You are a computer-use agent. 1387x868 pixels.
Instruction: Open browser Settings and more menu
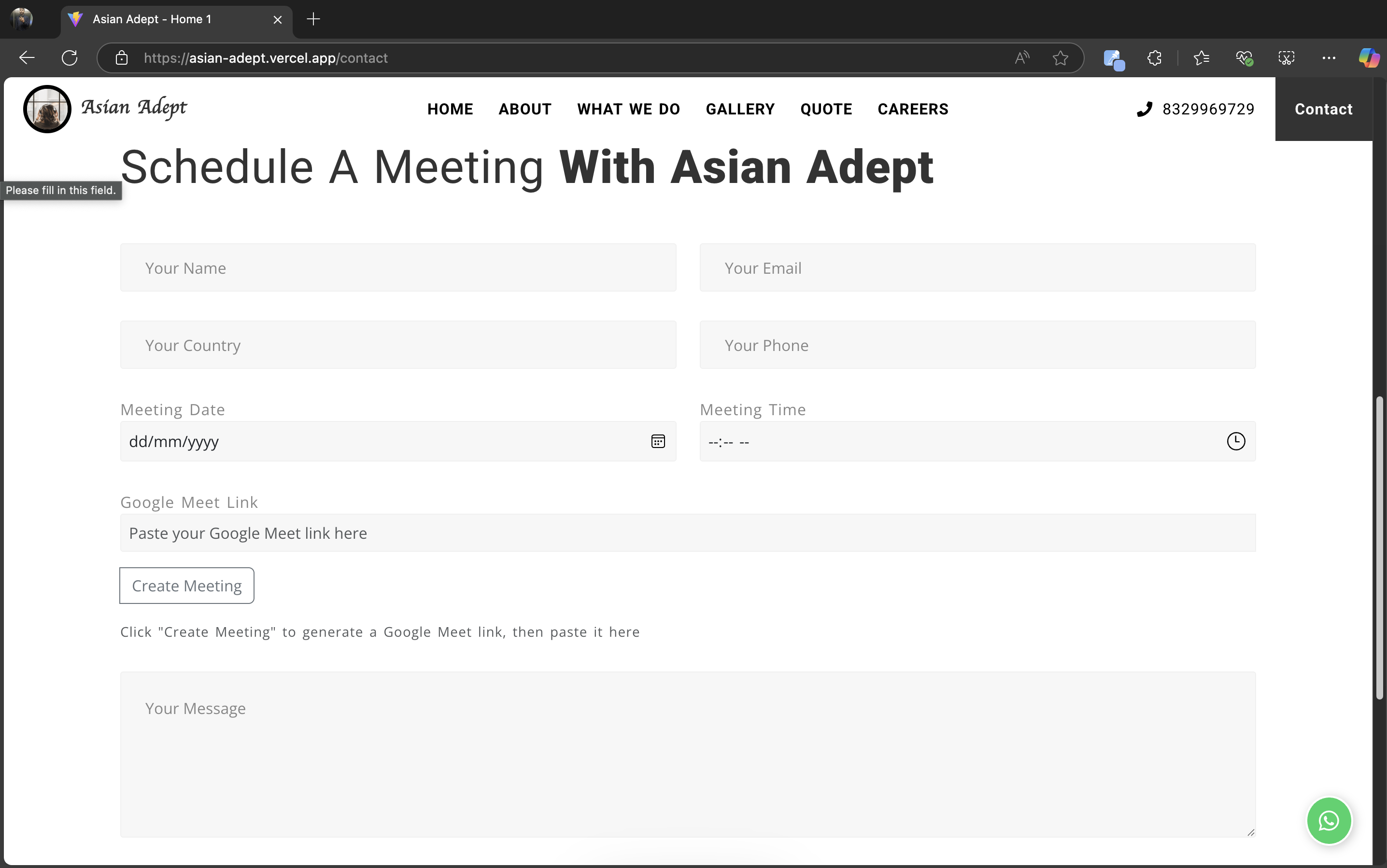click(1329, 58)
